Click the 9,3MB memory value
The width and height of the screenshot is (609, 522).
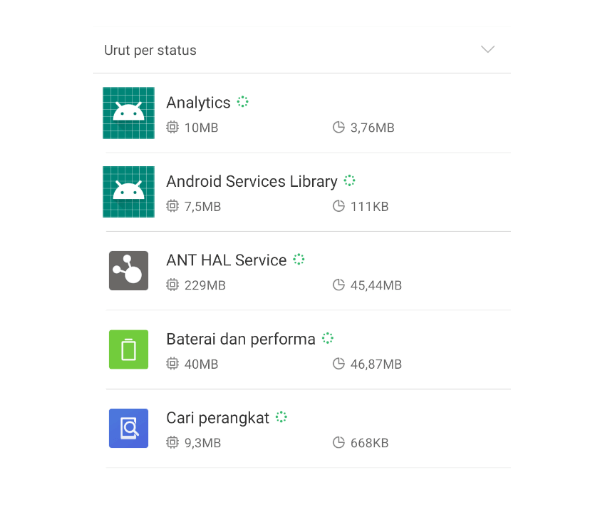click(x=203, y=443)
